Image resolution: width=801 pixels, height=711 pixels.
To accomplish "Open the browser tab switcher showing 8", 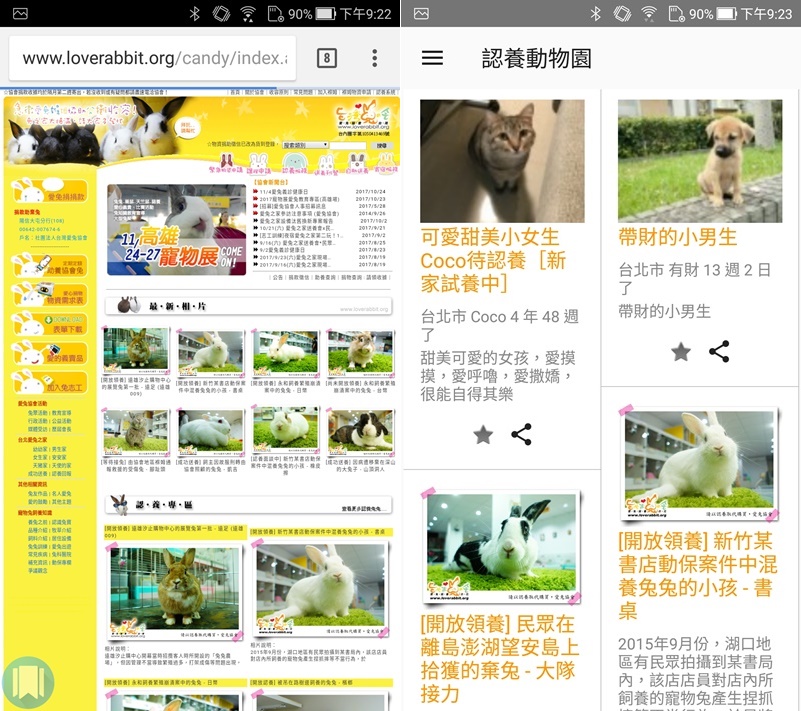I will [x=326, y=58].
